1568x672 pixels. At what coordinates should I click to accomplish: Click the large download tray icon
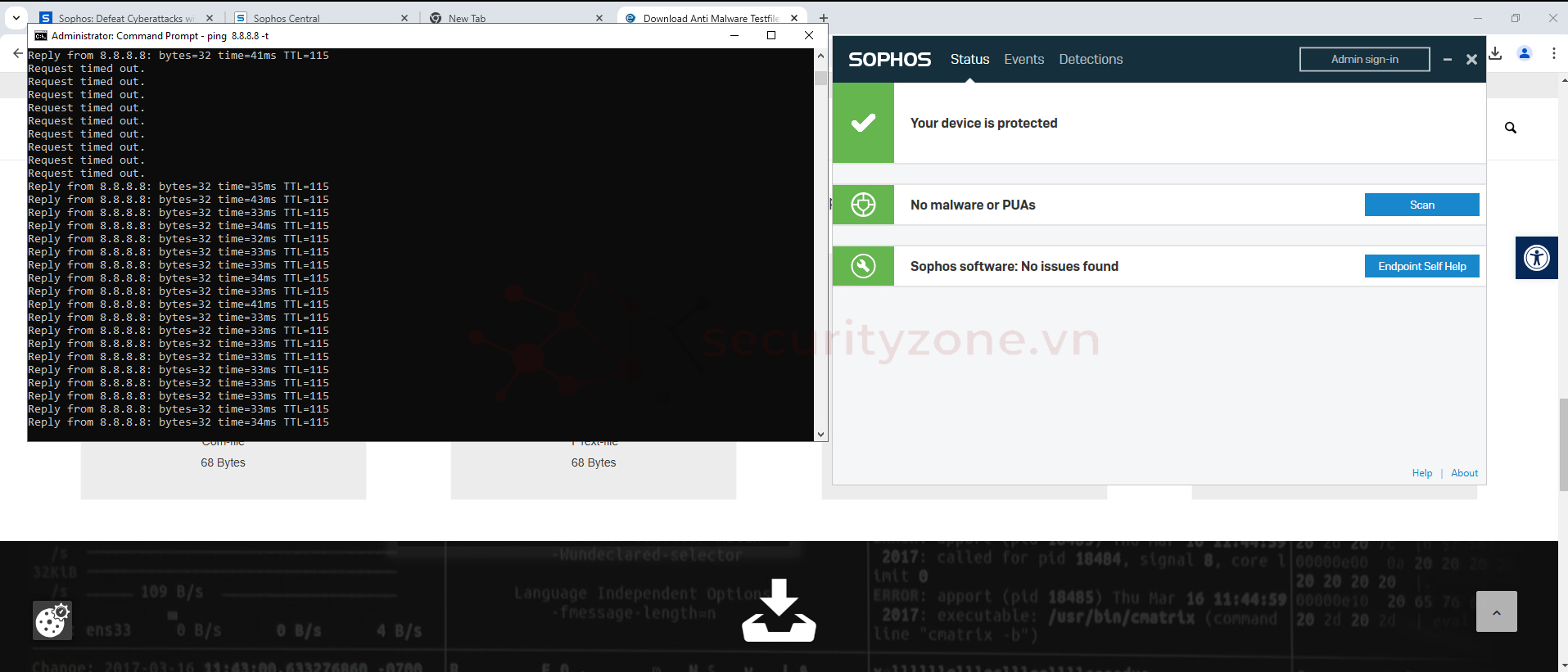click(779, 611)
